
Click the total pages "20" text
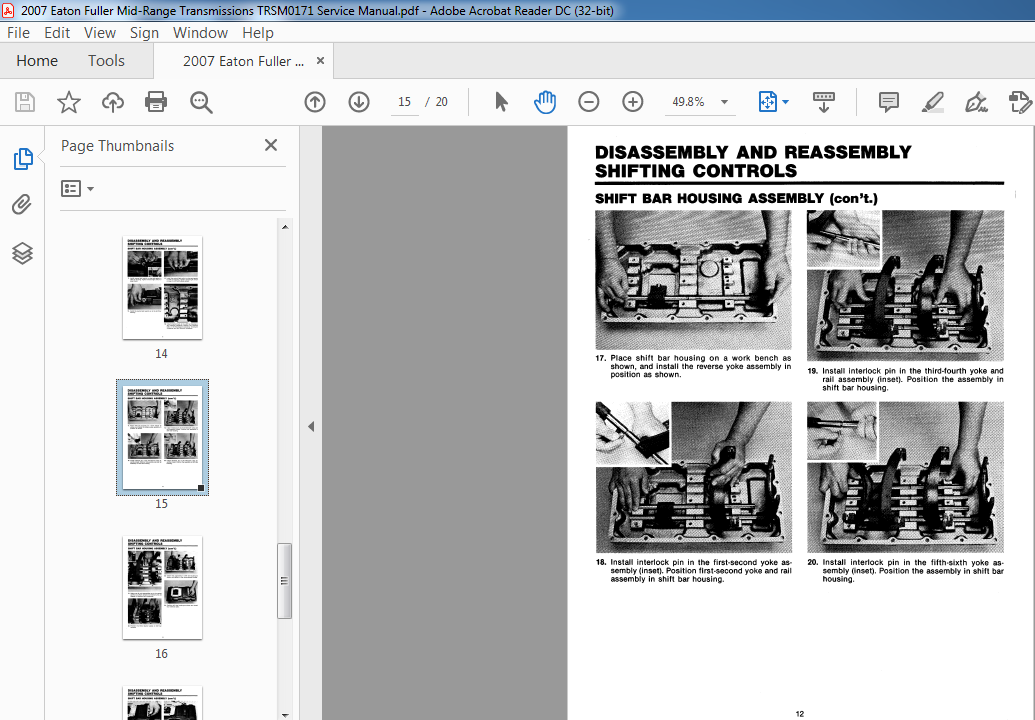click(x=442, y=102)
